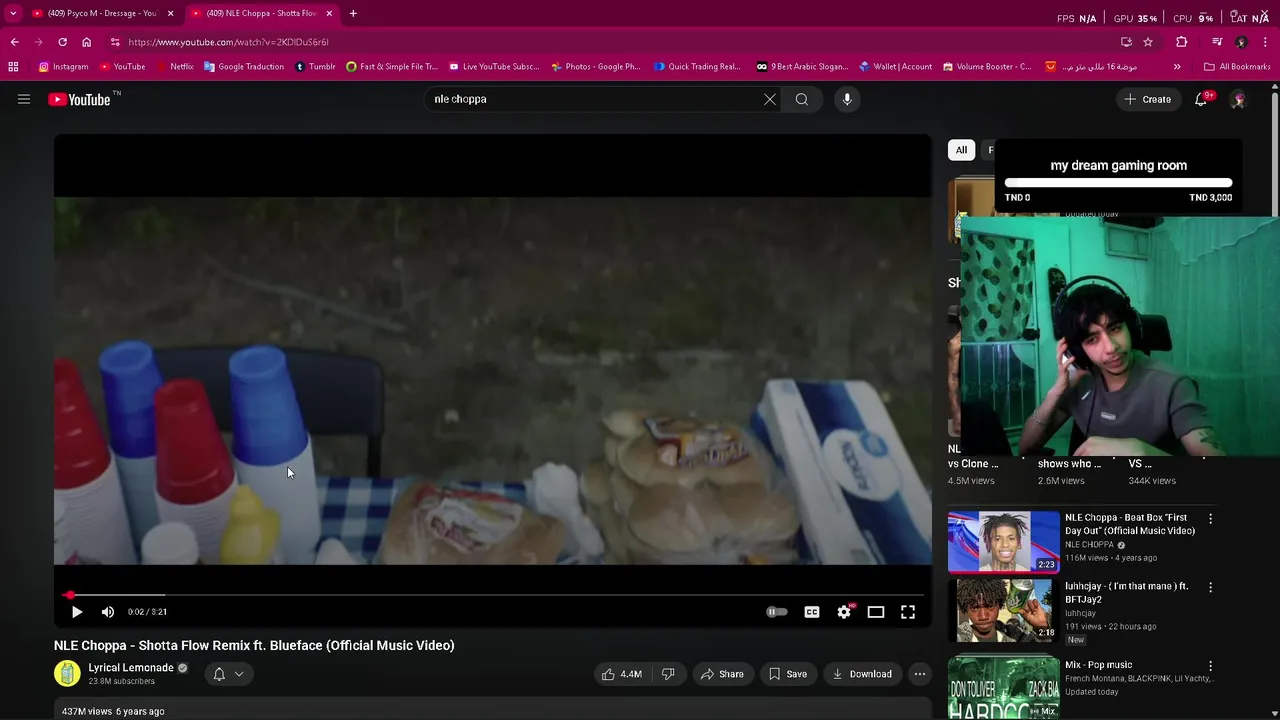Image resolution: width=1280 pixels, height=720 pixels.
Task: Toggle the autoplay switch in player controls
Action: 777,612
